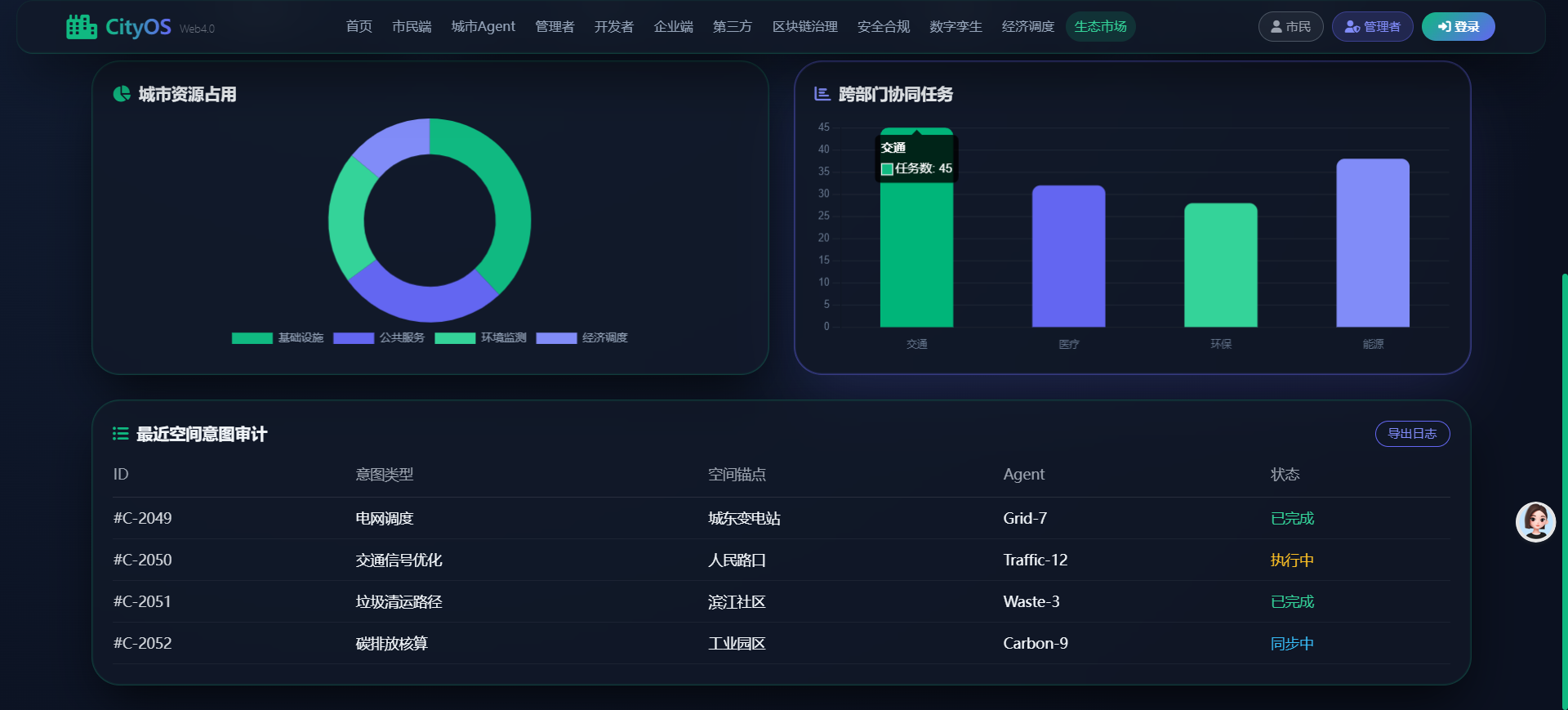Image resolution: width=1568 pixels, height=710 pixels.
Task: Open the 第三方 nav item
Action: coord(733,27)
